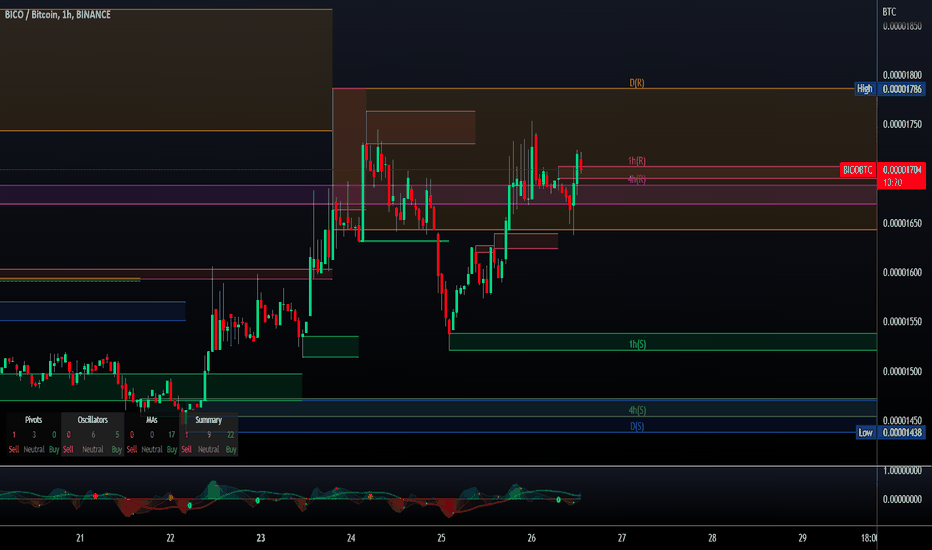This screenshot has height=550, width=932.
Task: Click the Pivots neutral count 3
Action: [x=34, y=435]
